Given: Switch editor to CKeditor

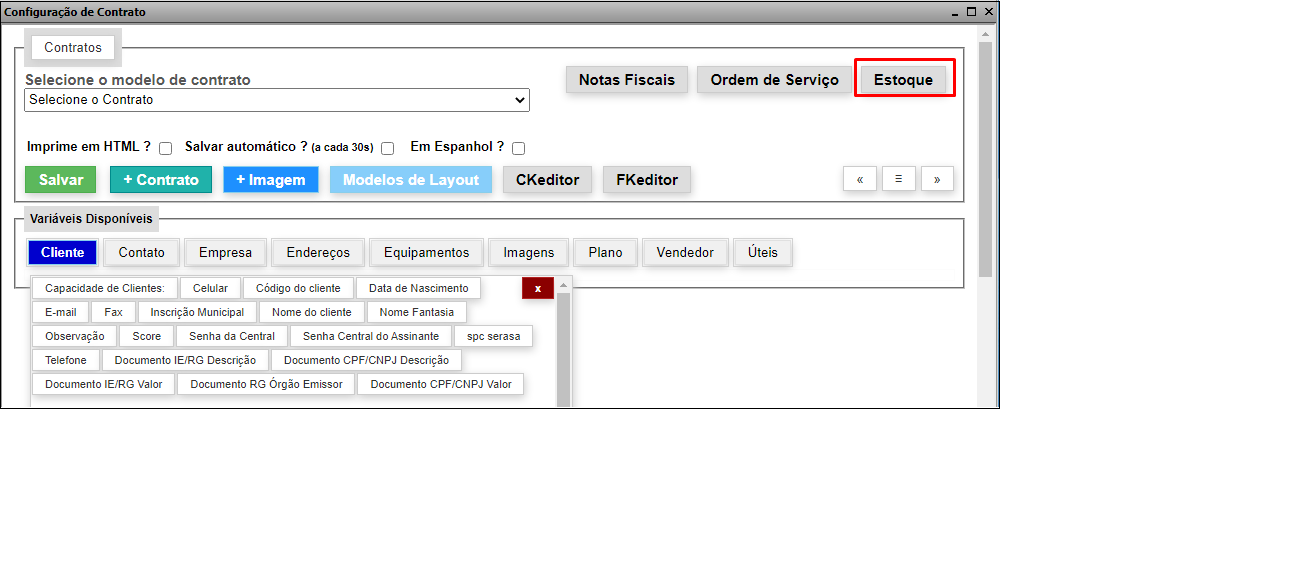Looking at the screenshot, I should (548, 180).
